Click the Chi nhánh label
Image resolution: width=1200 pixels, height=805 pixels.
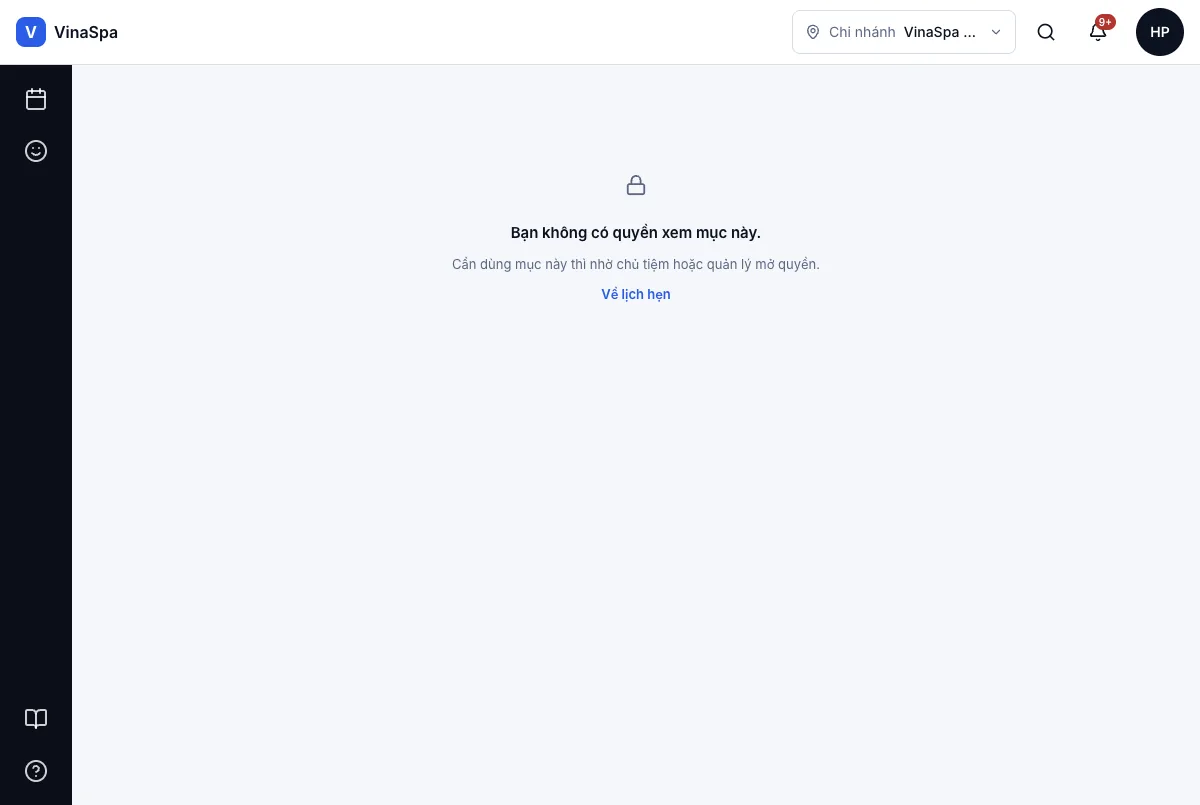(x=862, y=32)
